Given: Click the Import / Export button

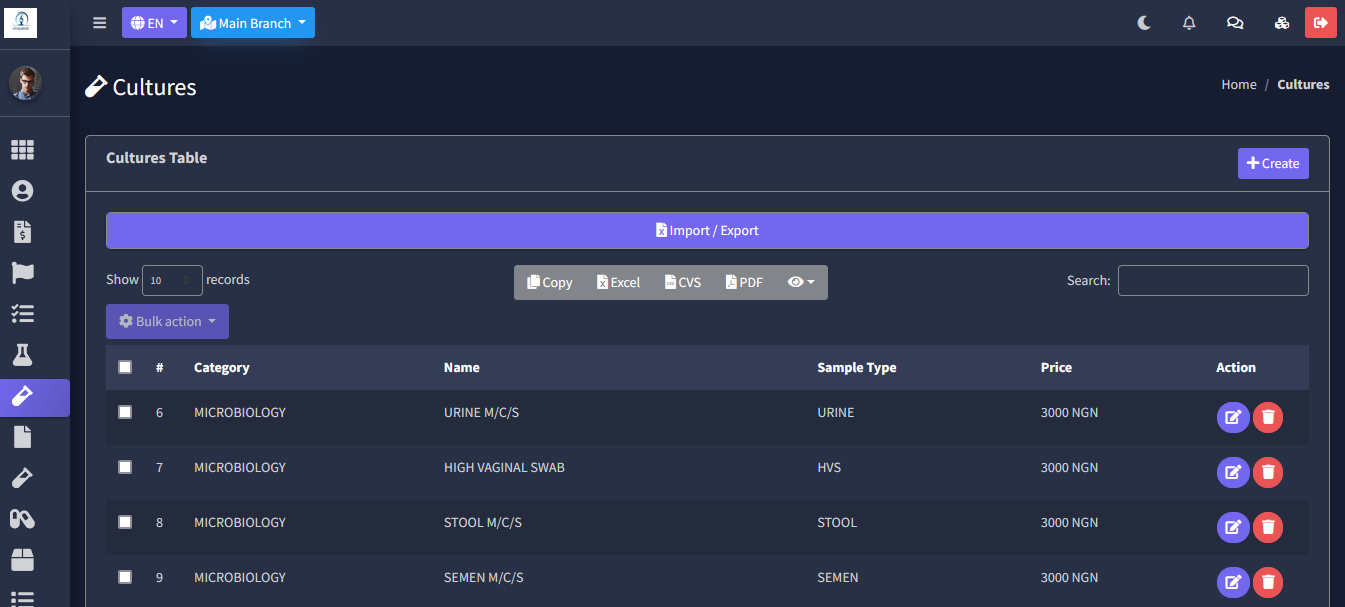Looking at the screenshot, I should [707, 231].
